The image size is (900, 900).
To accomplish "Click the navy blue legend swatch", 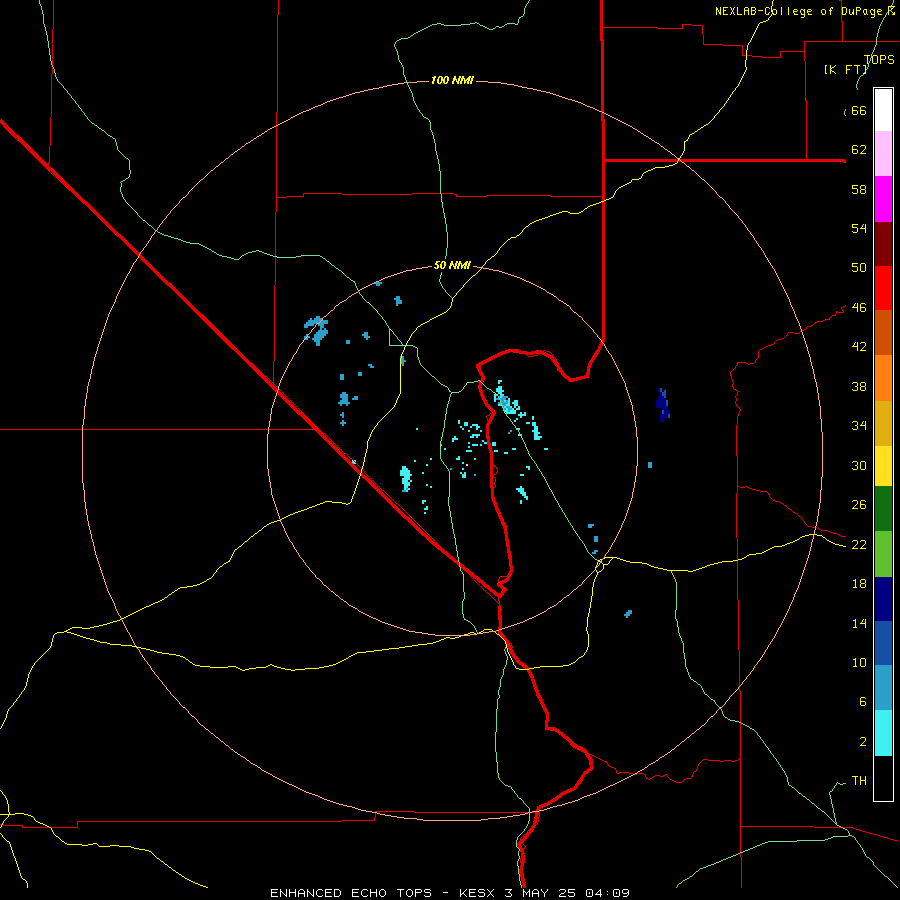I will pyautogui.click(x=883, y=599).
